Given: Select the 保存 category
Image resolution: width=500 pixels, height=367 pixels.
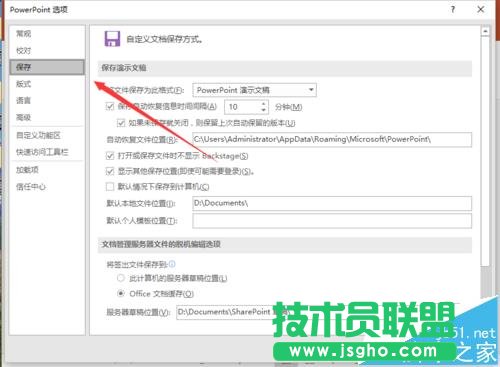Looking at the screenshot, I should tap(47, 67).
